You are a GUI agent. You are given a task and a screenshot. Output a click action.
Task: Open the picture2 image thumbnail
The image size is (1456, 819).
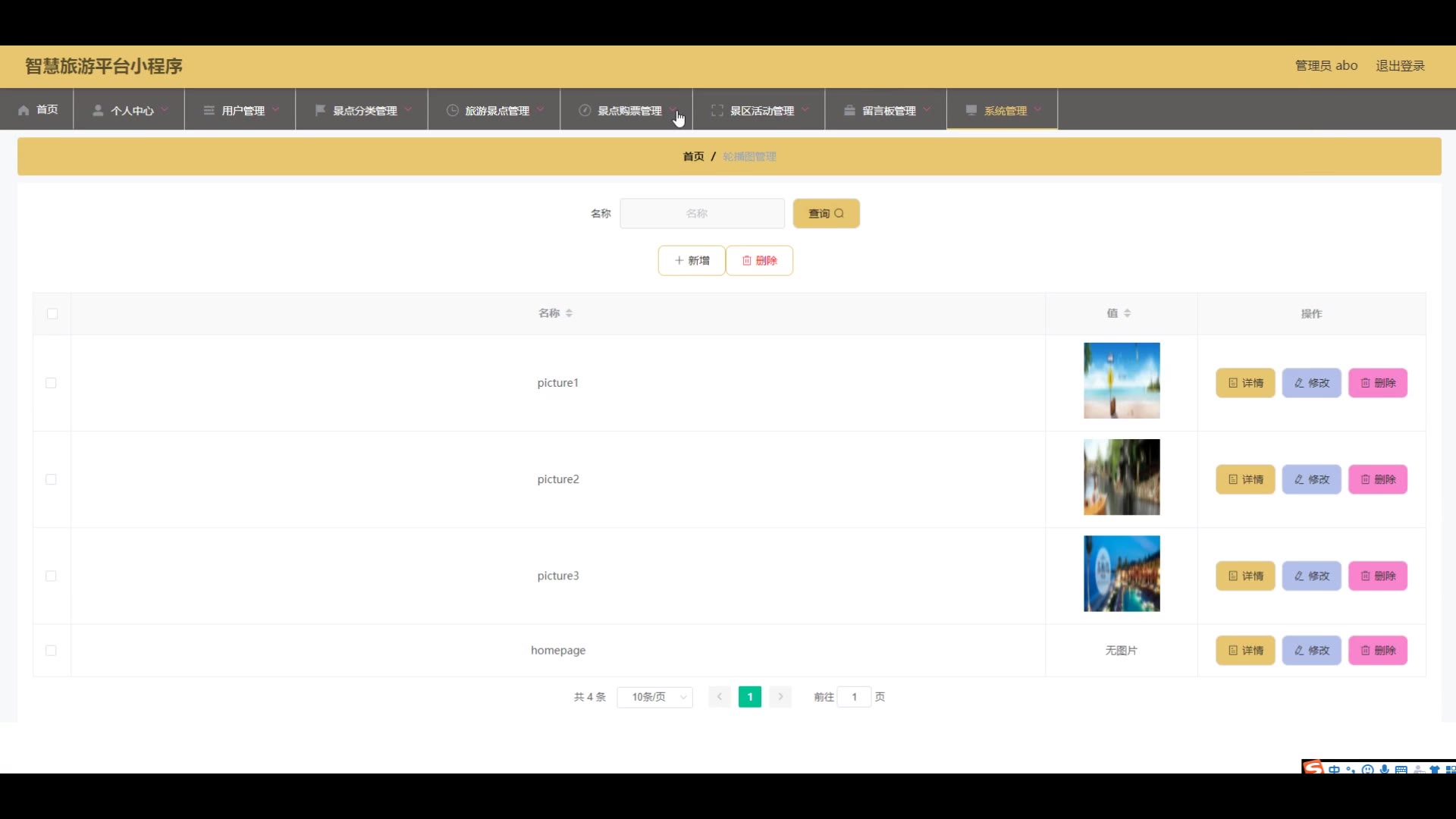point(1122,478)
